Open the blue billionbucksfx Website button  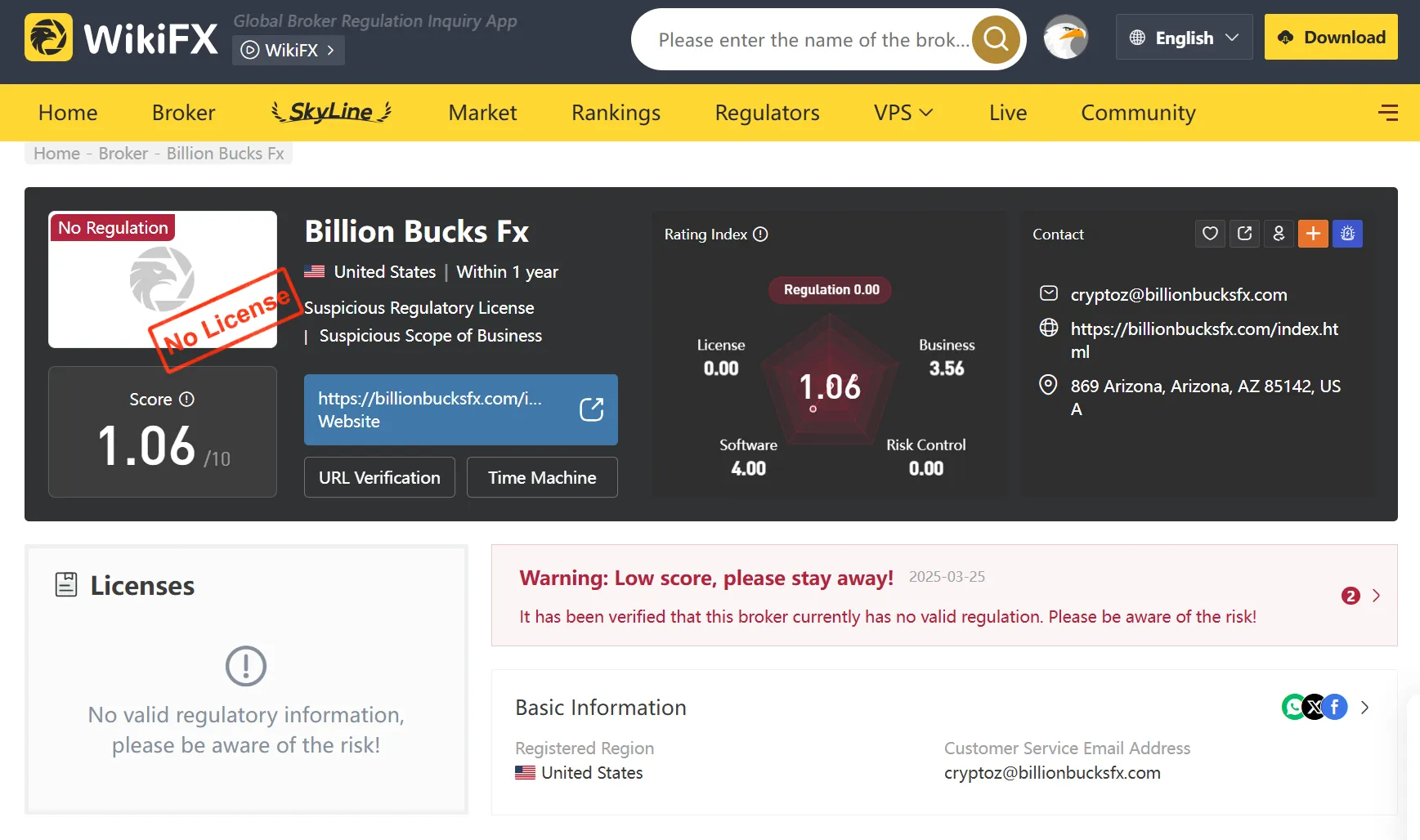point(461,409)
